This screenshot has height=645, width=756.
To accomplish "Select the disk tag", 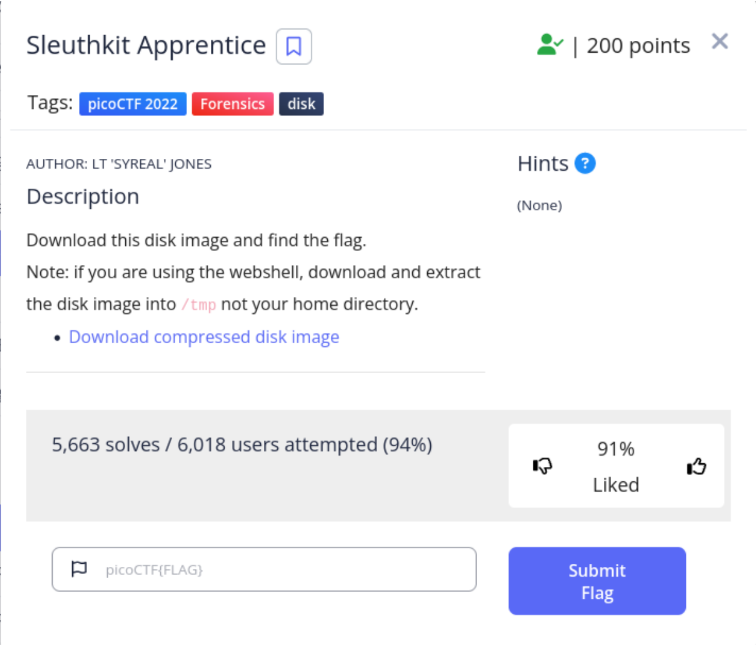I will 301,103.
